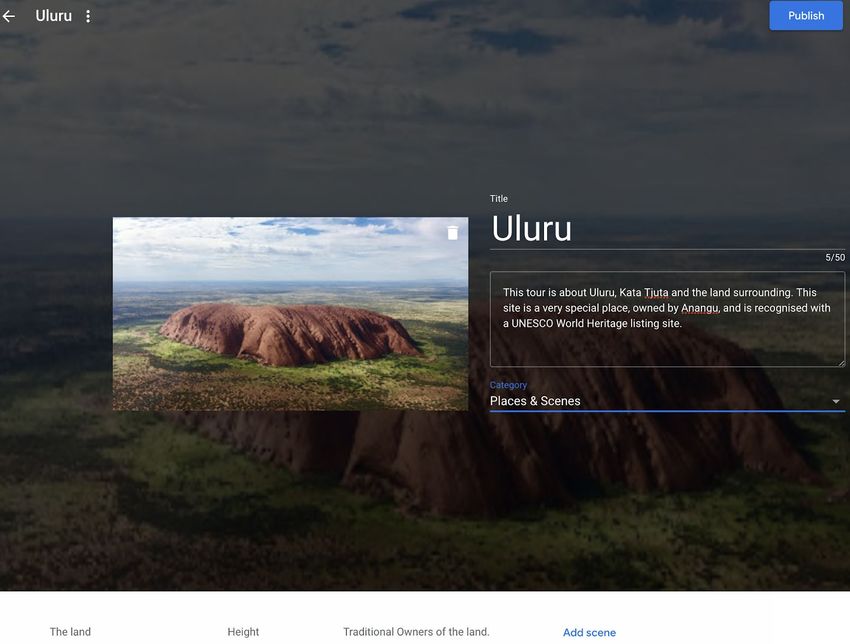Screen dimensions: 850x644
Task: Publish the Uluru tour
Action: pyautogui.click(x=805, y=16)
